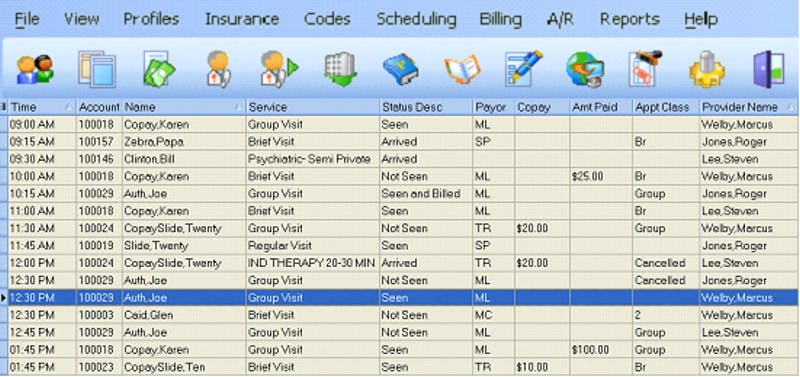Screen dimensions: 800x377
Task: Click the purple door exit icon
Action: click(x=768, y=69)
